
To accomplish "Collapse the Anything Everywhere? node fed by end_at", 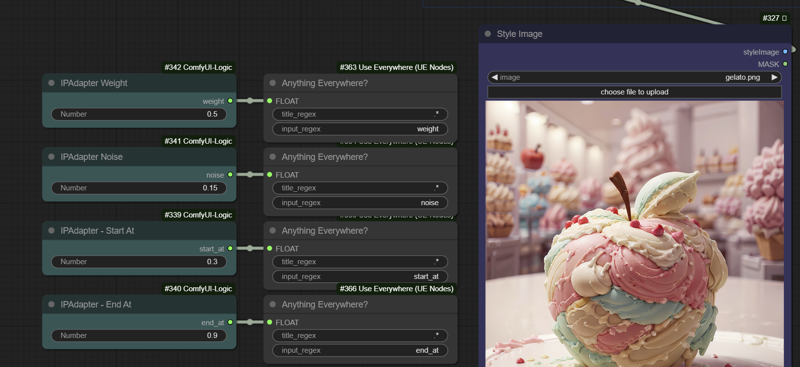I will 272,304.
